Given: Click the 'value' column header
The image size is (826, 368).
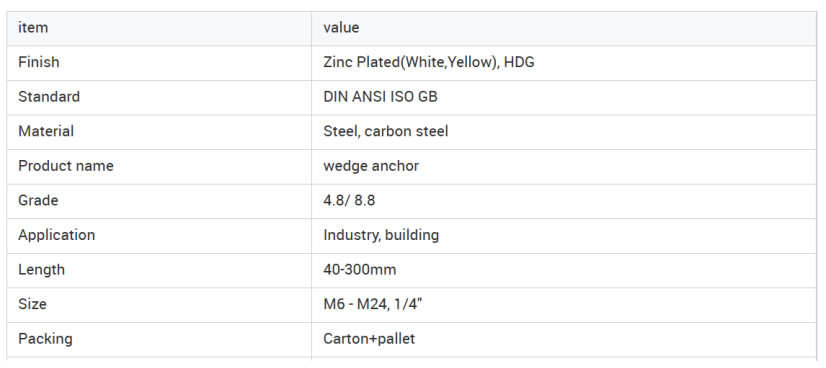Looking at the screenshot, I should point(341,27).
